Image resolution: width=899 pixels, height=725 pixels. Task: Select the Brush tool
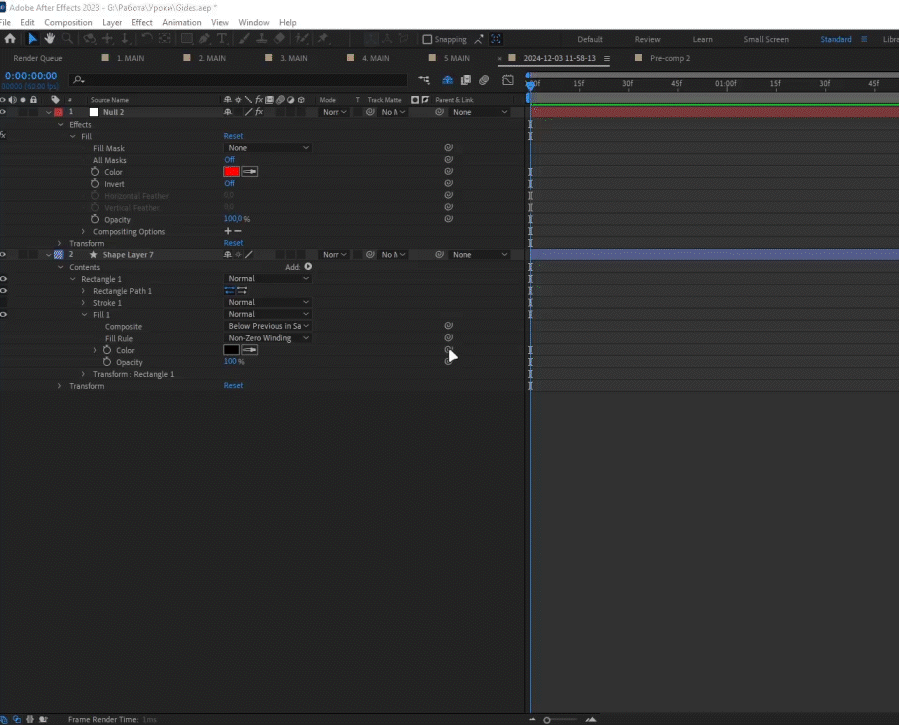[244, 39]
